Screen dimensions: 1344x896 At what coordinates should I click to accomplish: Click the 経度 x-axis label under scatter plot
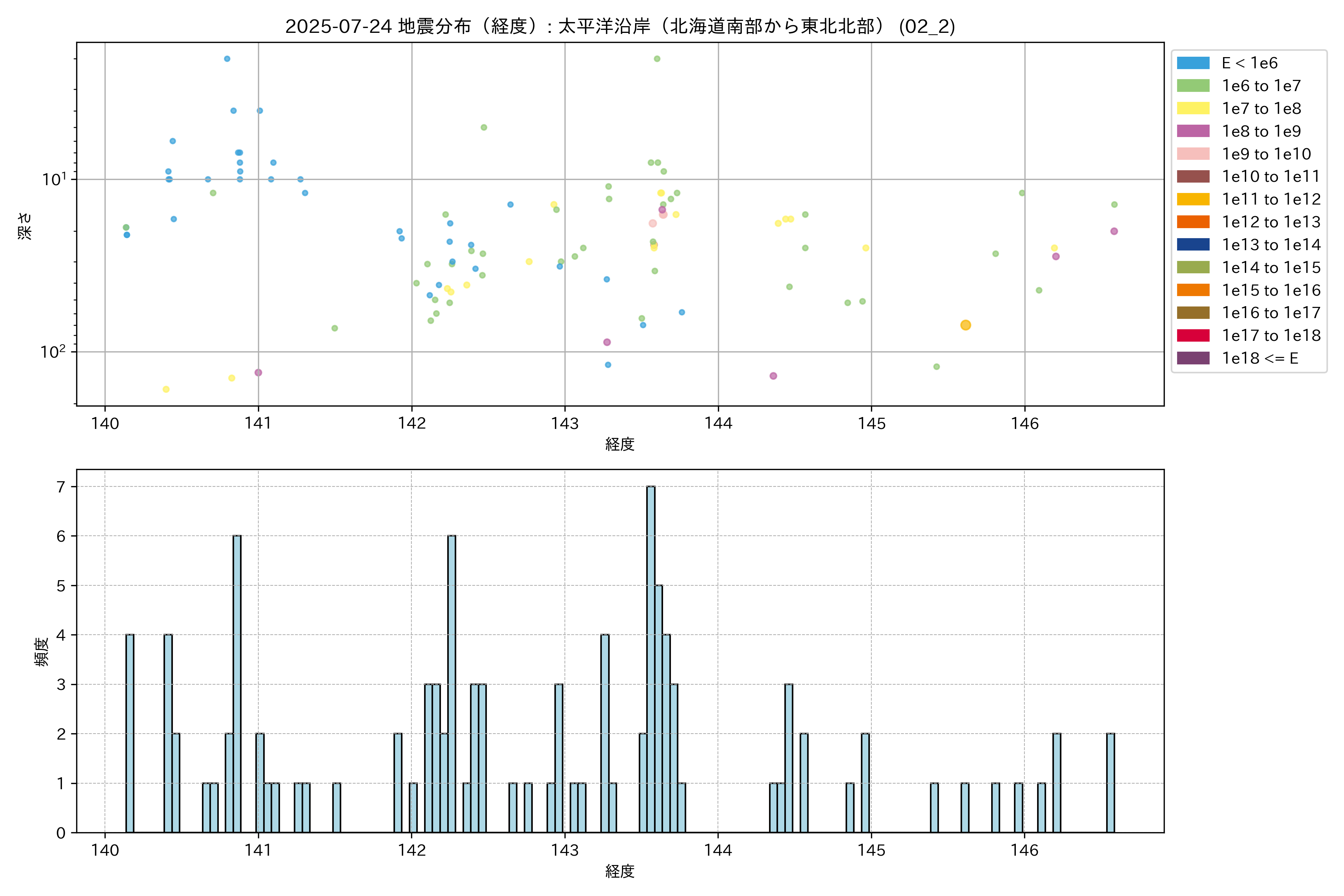tap(620, 445)
